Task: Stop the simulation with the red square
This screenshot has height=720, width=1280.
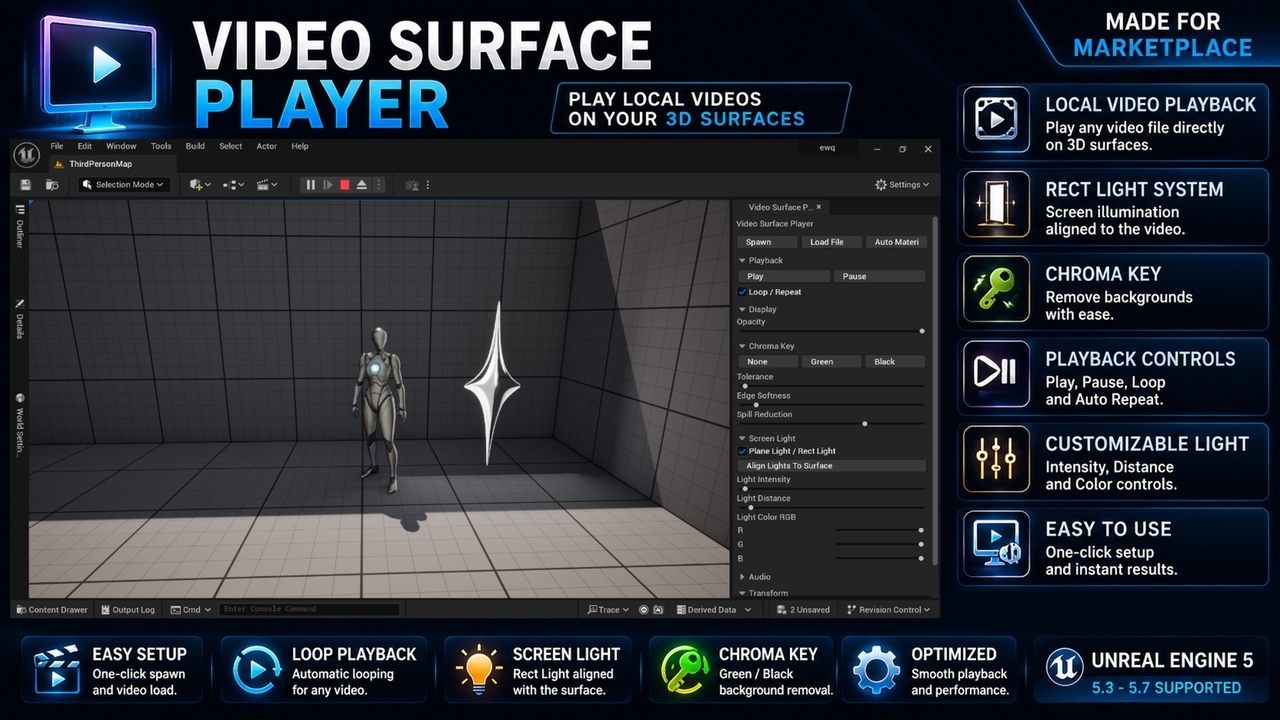Action: pos(345,185)
